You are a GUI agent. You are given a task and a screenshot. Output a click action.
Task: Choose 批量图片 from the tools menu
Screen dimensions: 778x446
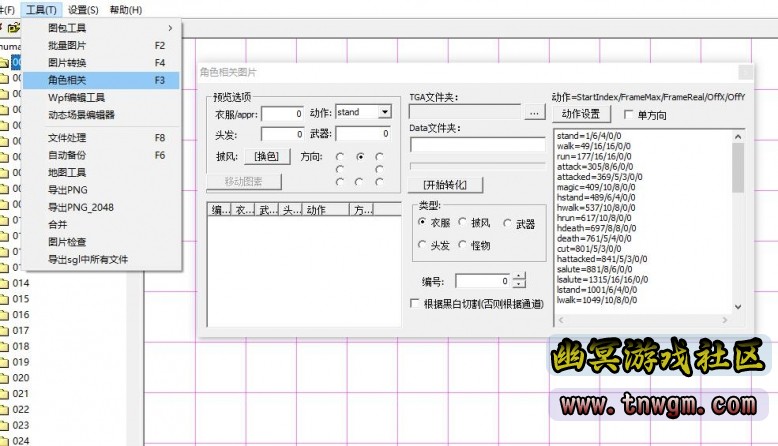(x=101, y=46)
